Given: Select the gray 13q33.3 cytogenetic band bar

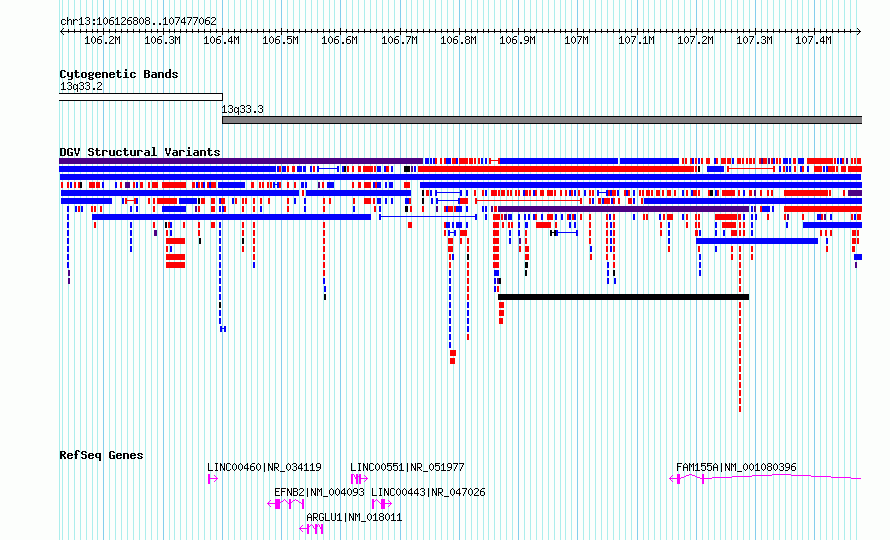Looking at the screenshot, I should coord(542,120).
